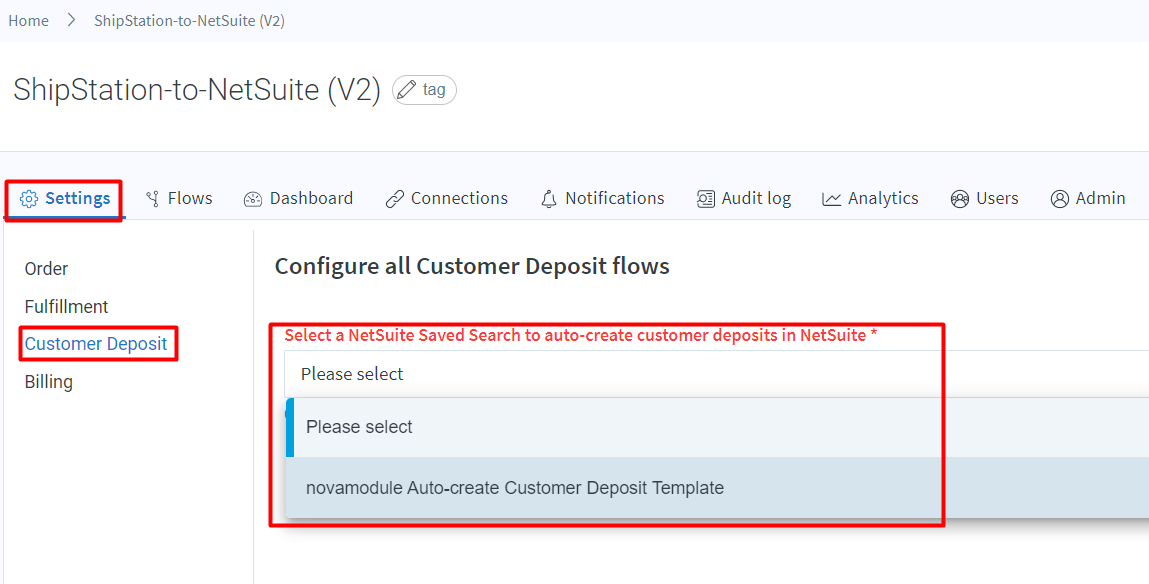
Task: Go to the Notifications tab
Action: [603, 199]
